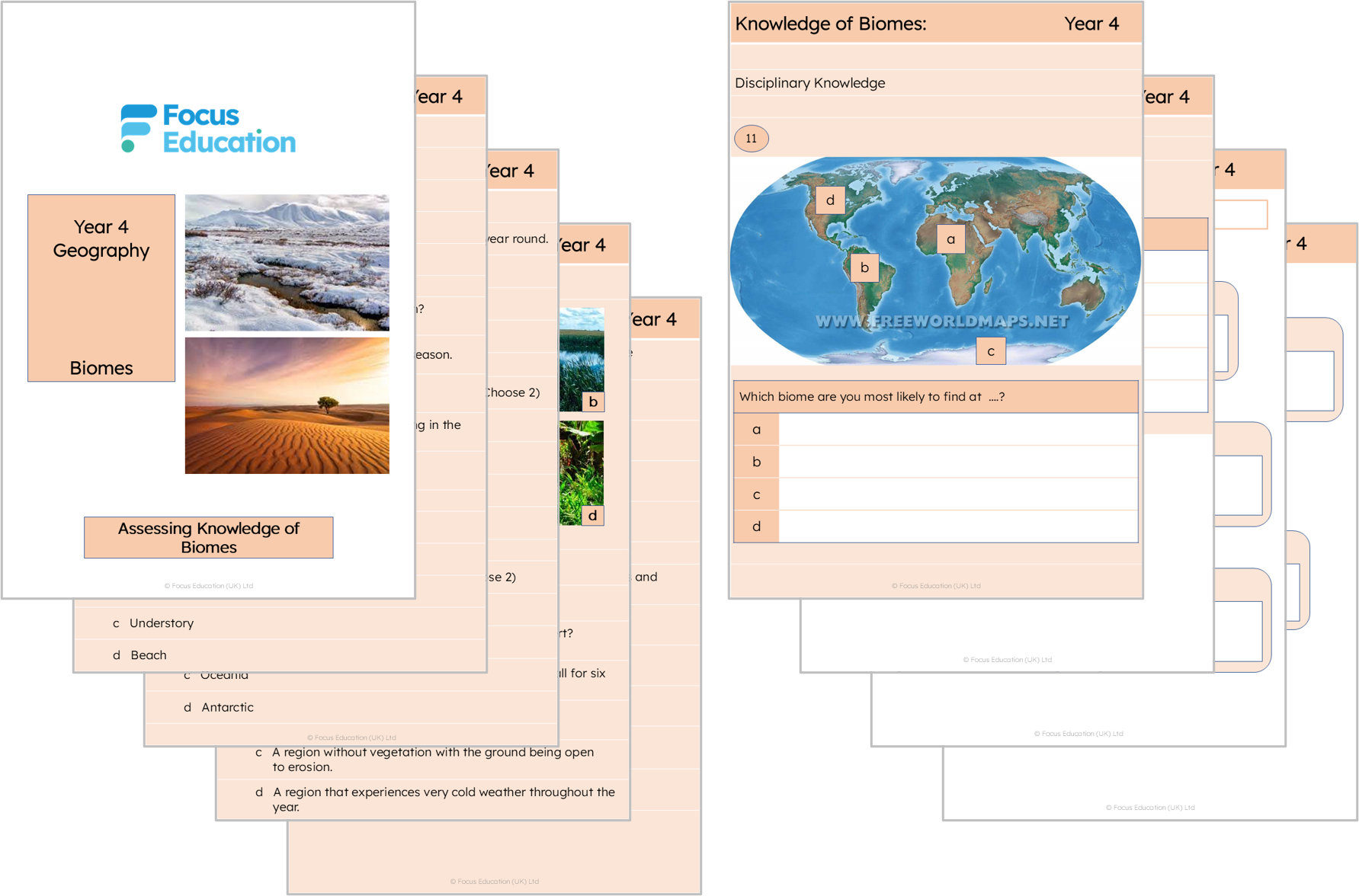Click the wetland reeds photo
This screenshot has height=896, width=1359.
(x=582, y=360)
